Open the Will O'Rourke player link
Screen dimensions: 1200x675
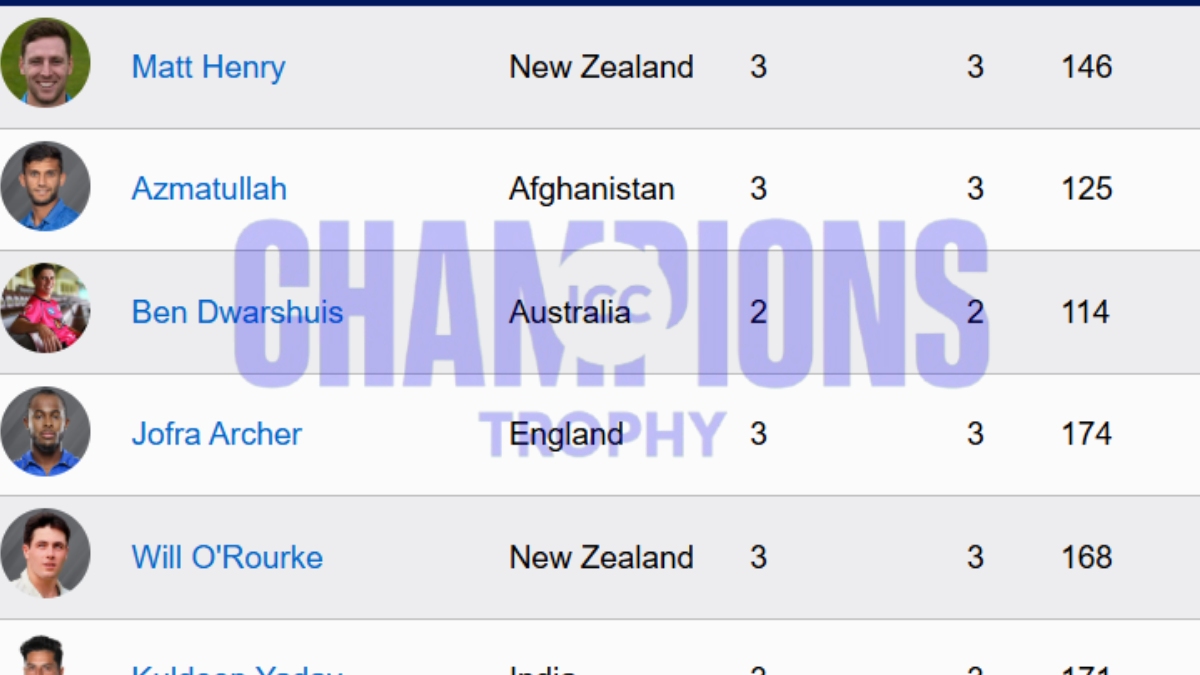(x=227, y=557)
